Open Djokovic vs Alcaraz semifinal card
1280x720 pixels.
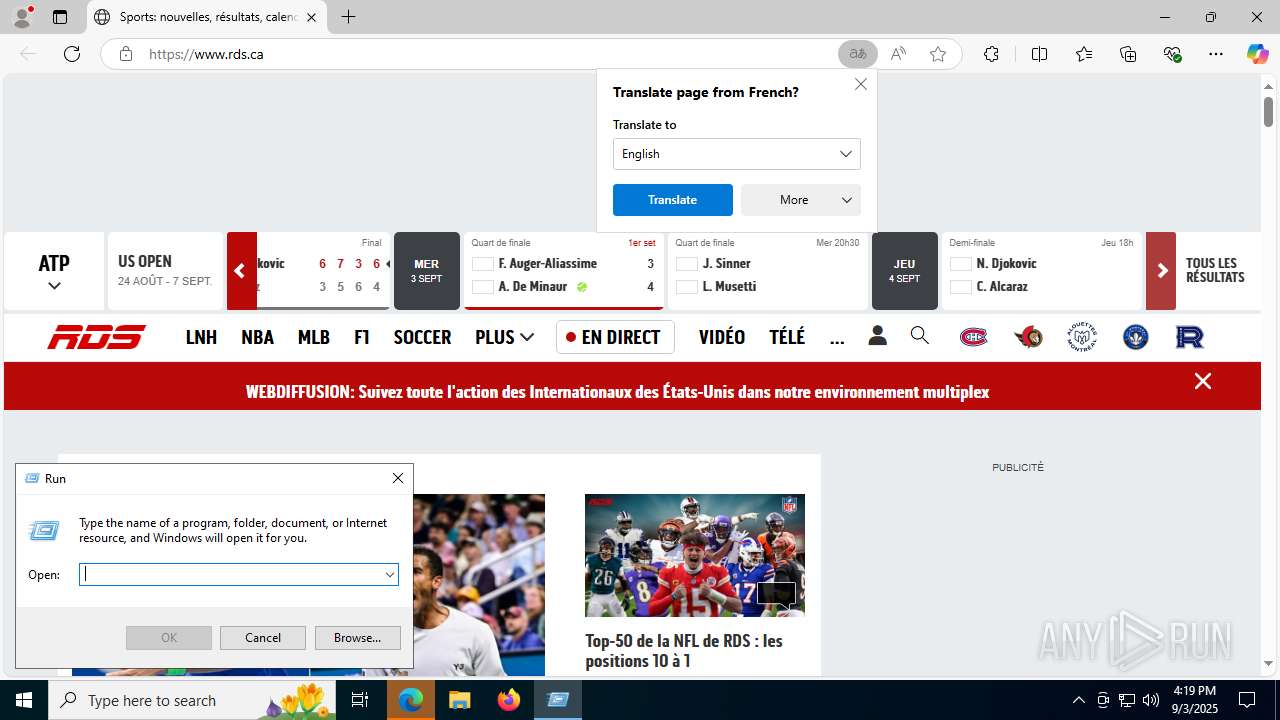1042,271
